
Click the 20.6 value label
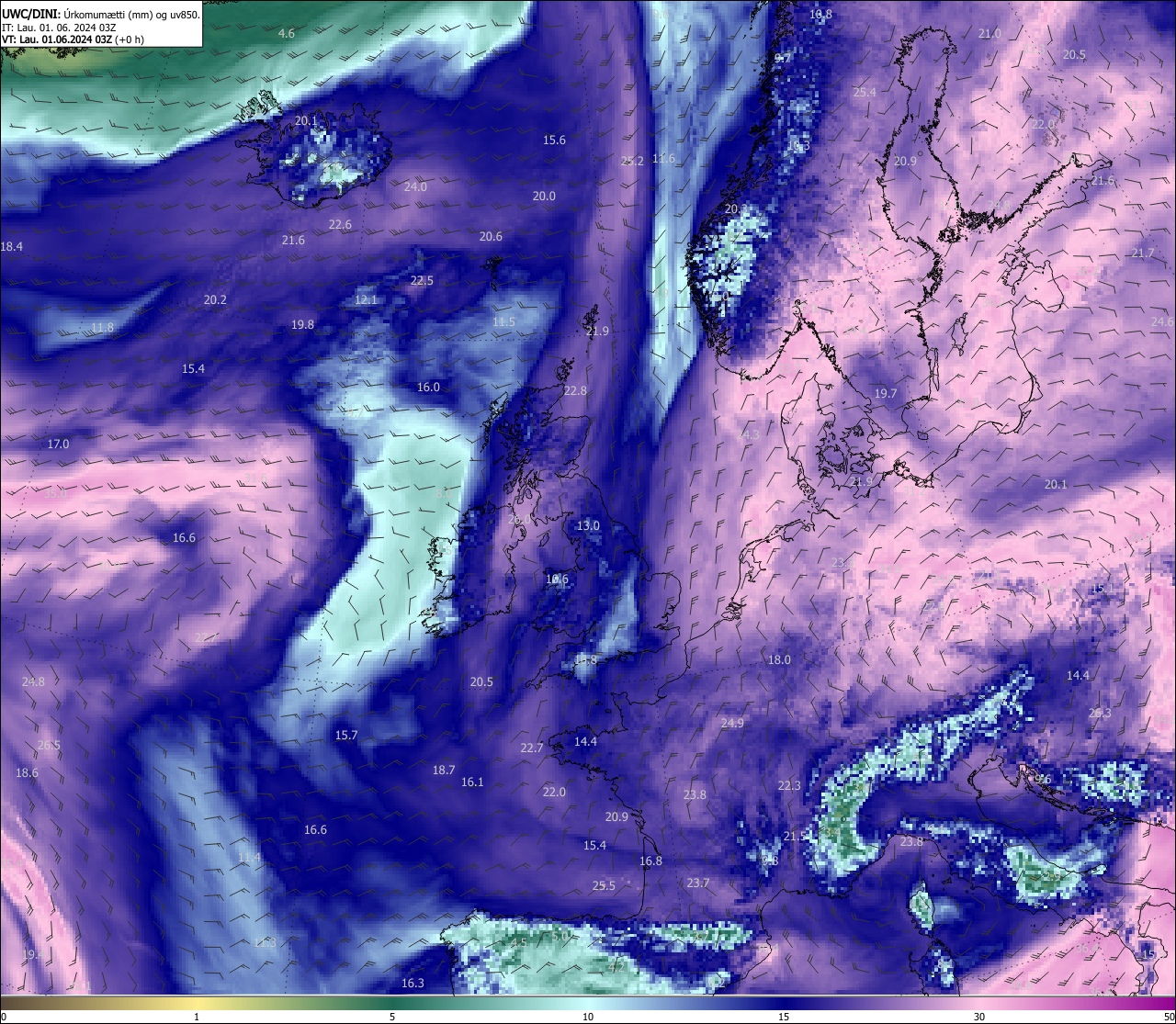tap(491, 236)
